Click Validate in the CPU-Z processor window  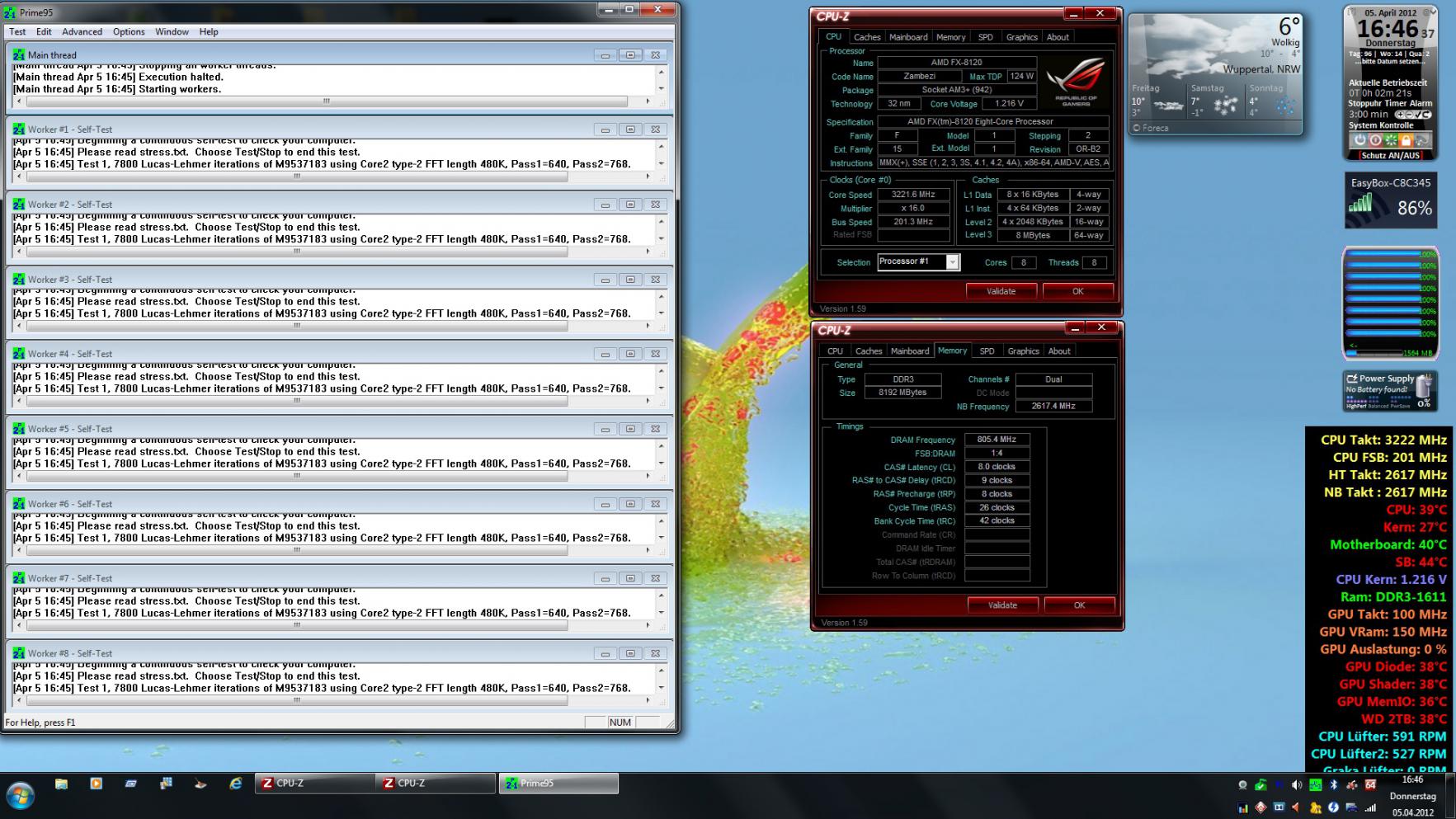[x=1001, y=291]
